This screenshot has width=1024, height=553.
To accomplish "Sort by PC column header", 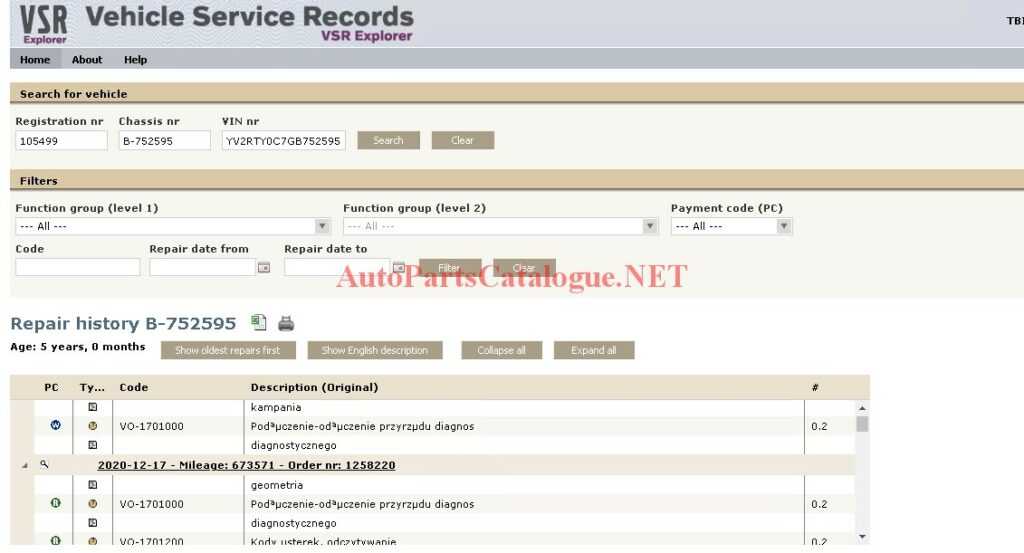I will [x=52, y=387].
